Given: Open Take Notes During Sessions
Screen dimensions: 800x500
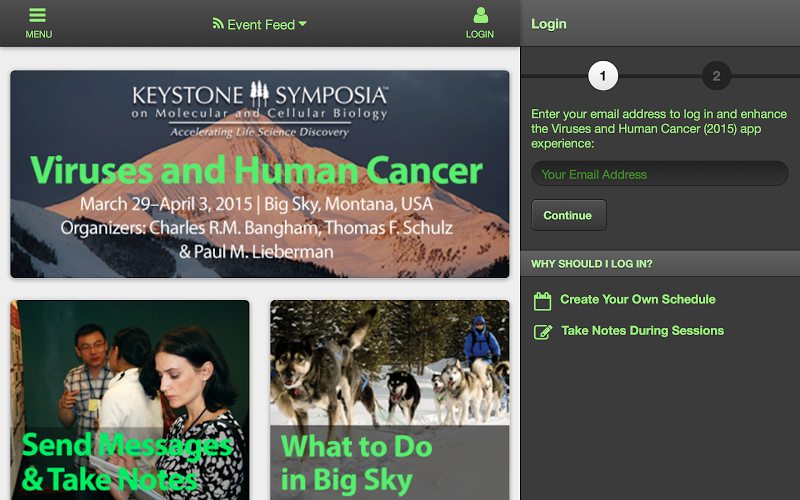Looking at the screenshot, I should point(642,331).
